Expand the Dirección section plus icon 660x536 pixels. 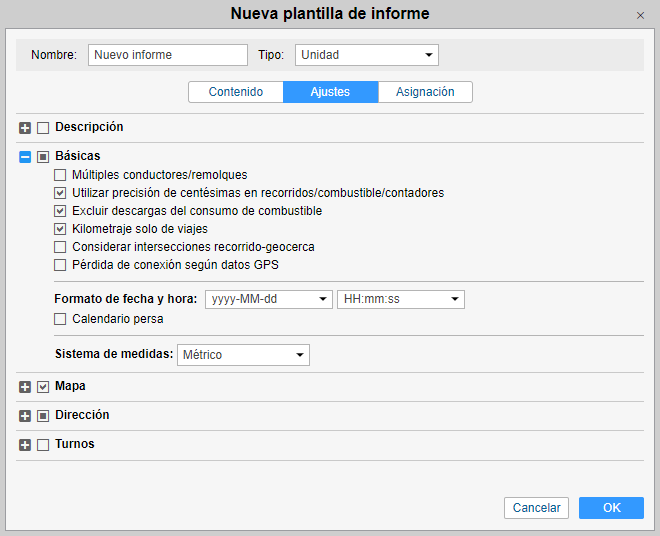(25, 416)
